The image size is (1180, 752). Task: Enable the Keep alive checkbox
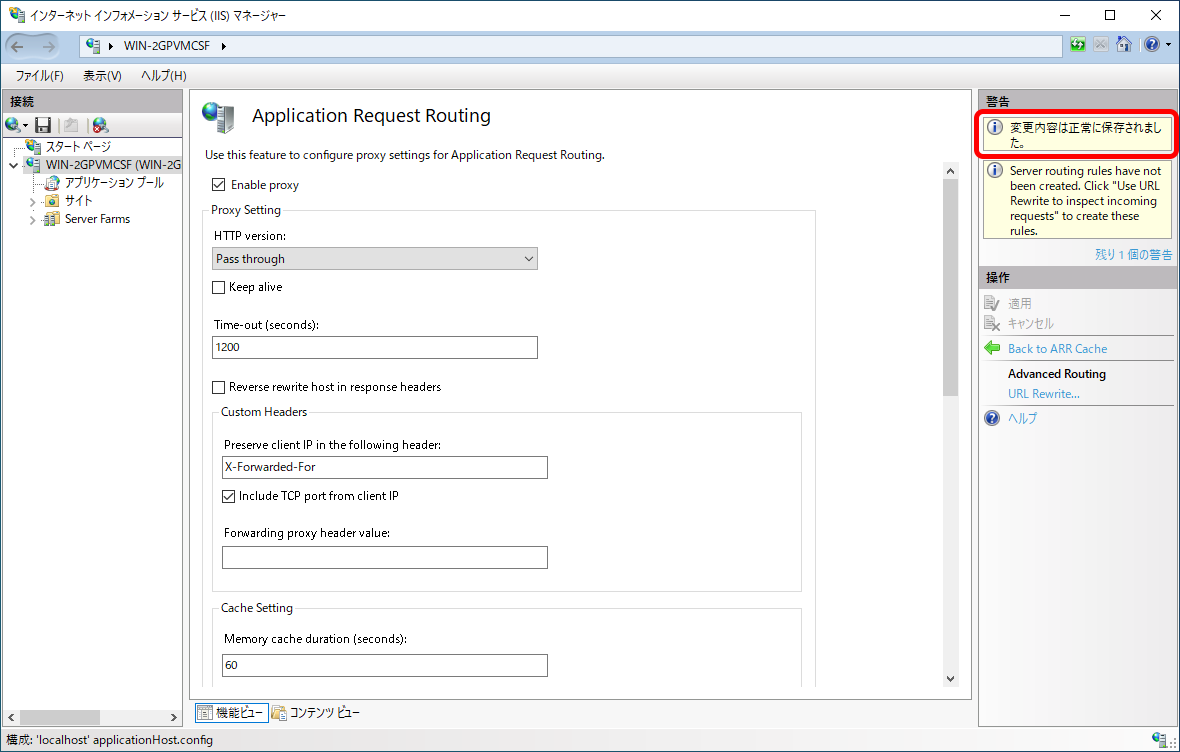click(x=219, y=287)
